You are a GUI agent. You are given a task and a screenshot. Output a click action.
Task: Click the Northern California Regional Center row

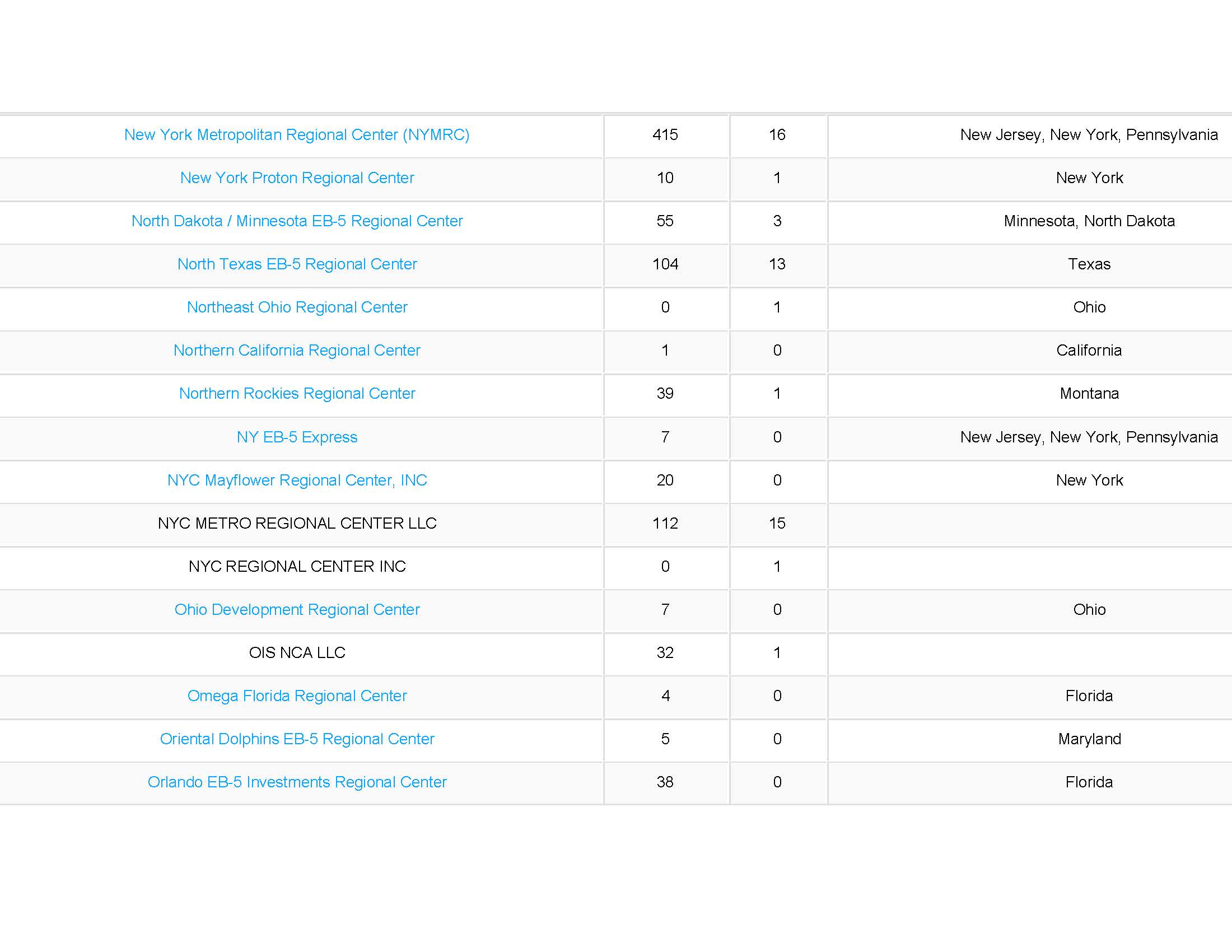click(x=616, y=350)
